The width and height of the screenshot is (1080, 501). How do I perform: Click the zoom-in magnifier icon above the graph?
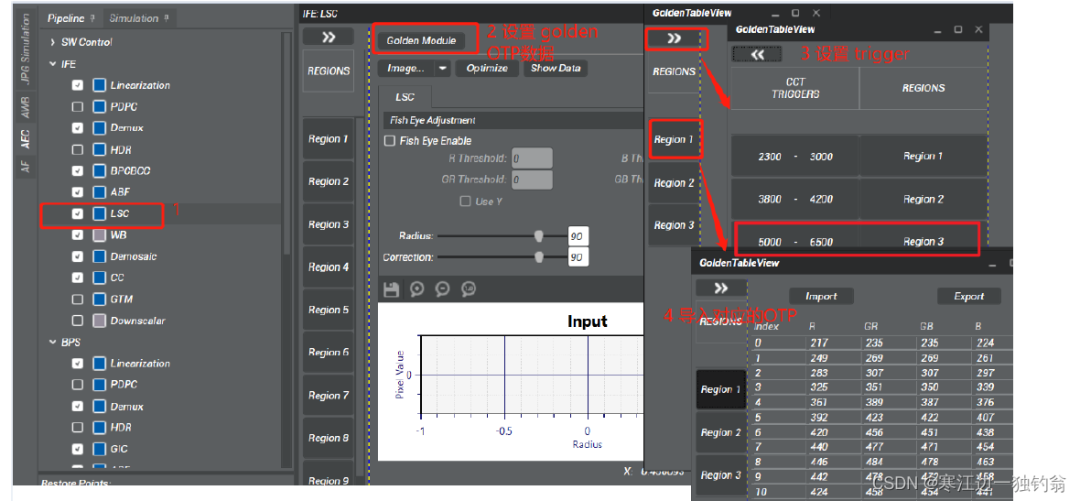tap(417, 289)
